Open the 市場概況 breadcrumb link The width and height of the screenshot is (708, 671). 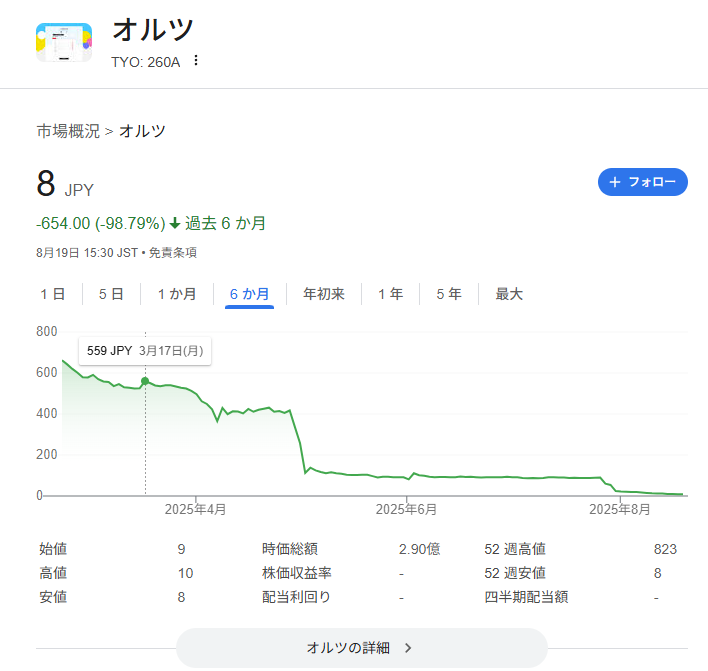point(68,131)
